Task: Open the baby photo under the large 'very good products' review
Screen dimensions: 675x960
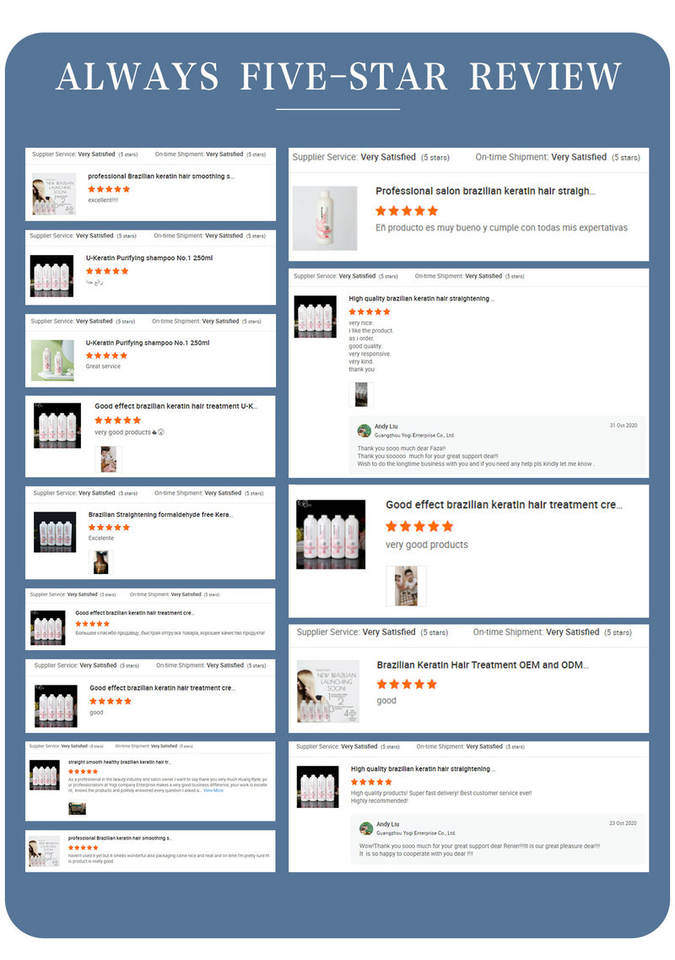Action: [x=405, y=586]
